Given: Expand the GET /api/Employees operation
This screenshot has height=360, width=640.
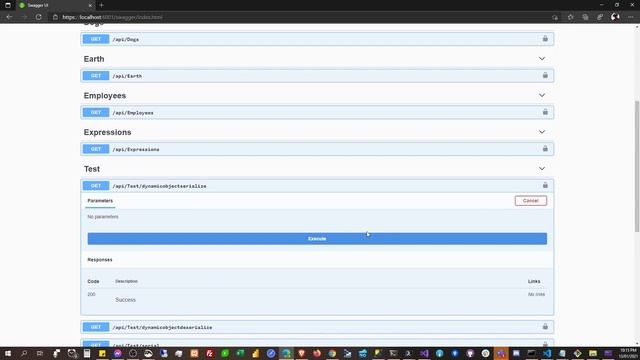Looking at the screenshot, I should click(317, 112).
